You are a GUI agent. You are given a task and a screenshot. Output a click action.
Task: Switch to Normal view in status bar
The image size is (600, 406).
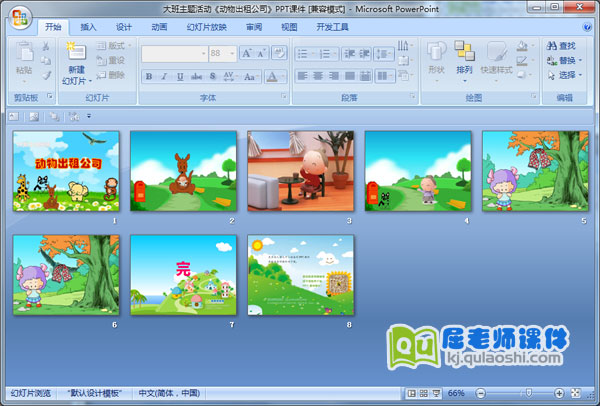click(411, 394)
